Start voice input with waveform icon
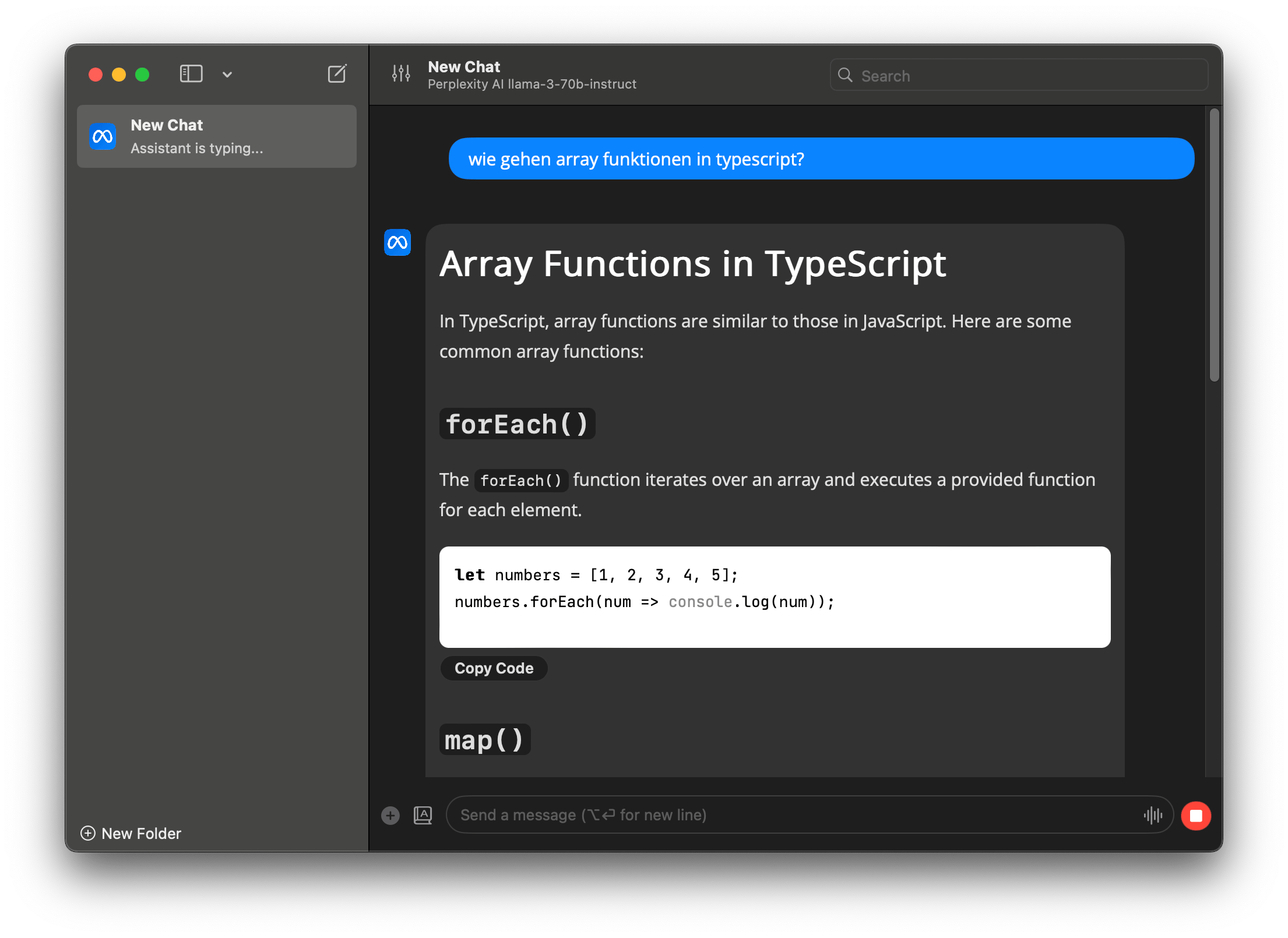Image resolution: width=1288 pixels, height=938 pixels. (1153, 815)
